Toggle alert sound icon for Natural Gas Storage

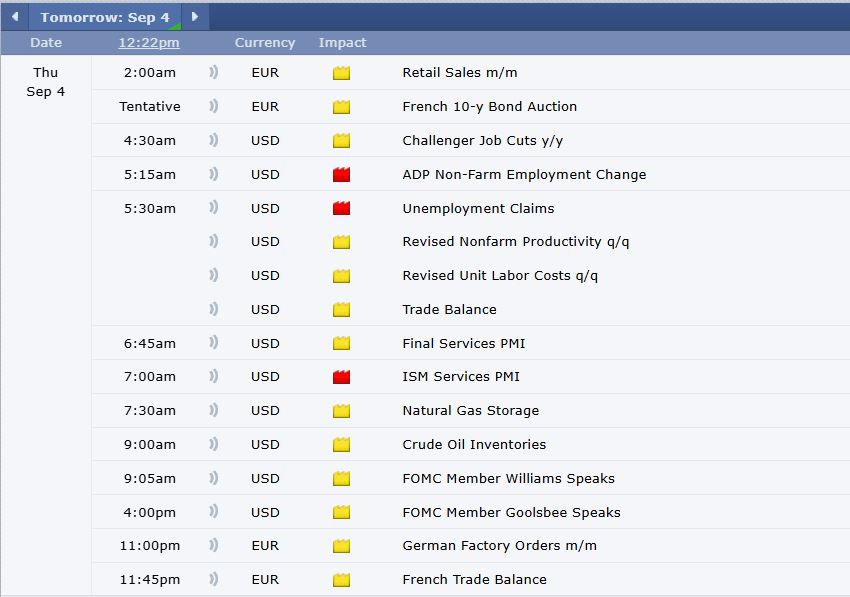point(214,410)
